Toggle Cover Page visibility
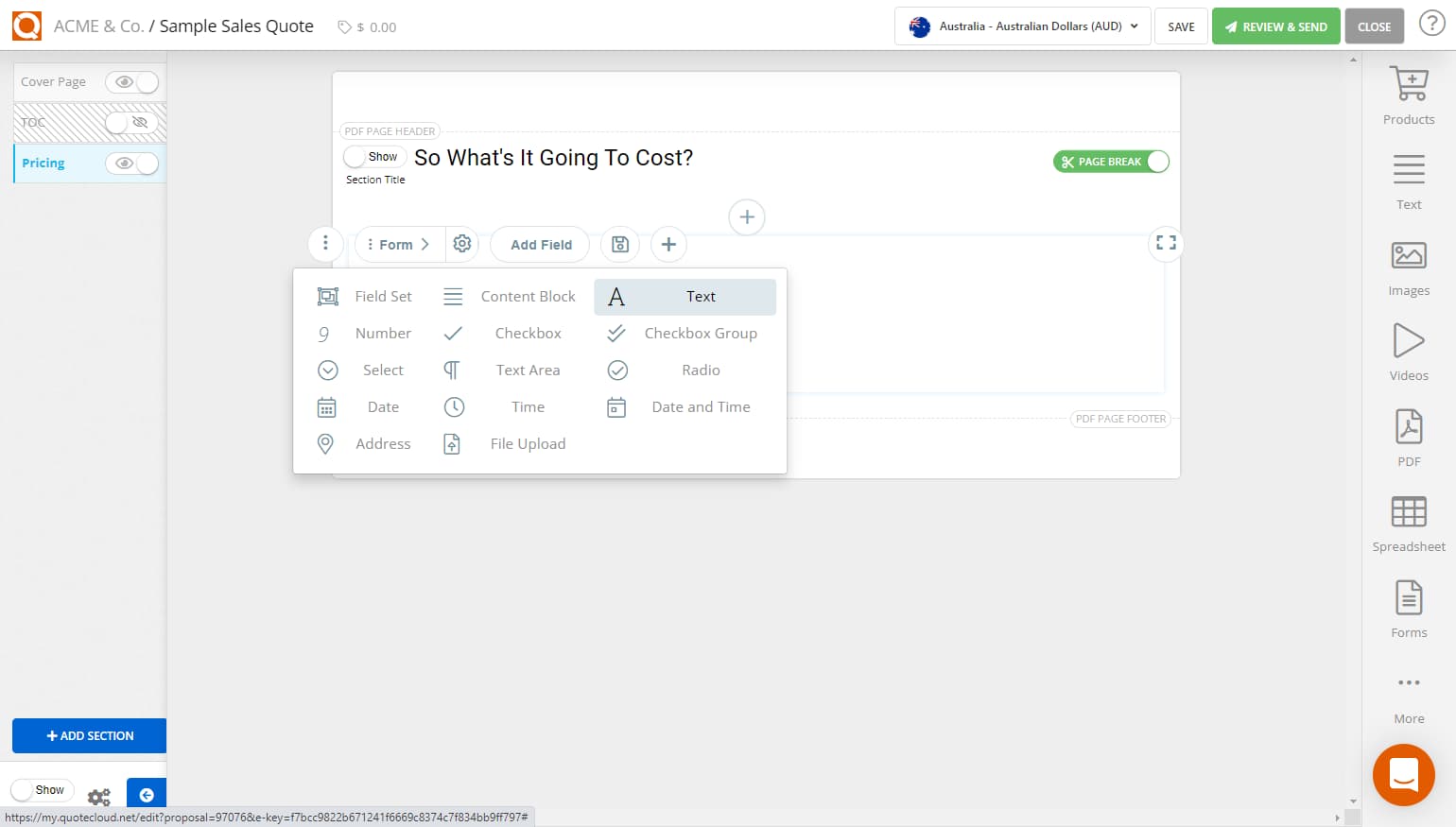Viewport: 1456px width, 827px height. point(132,82)
